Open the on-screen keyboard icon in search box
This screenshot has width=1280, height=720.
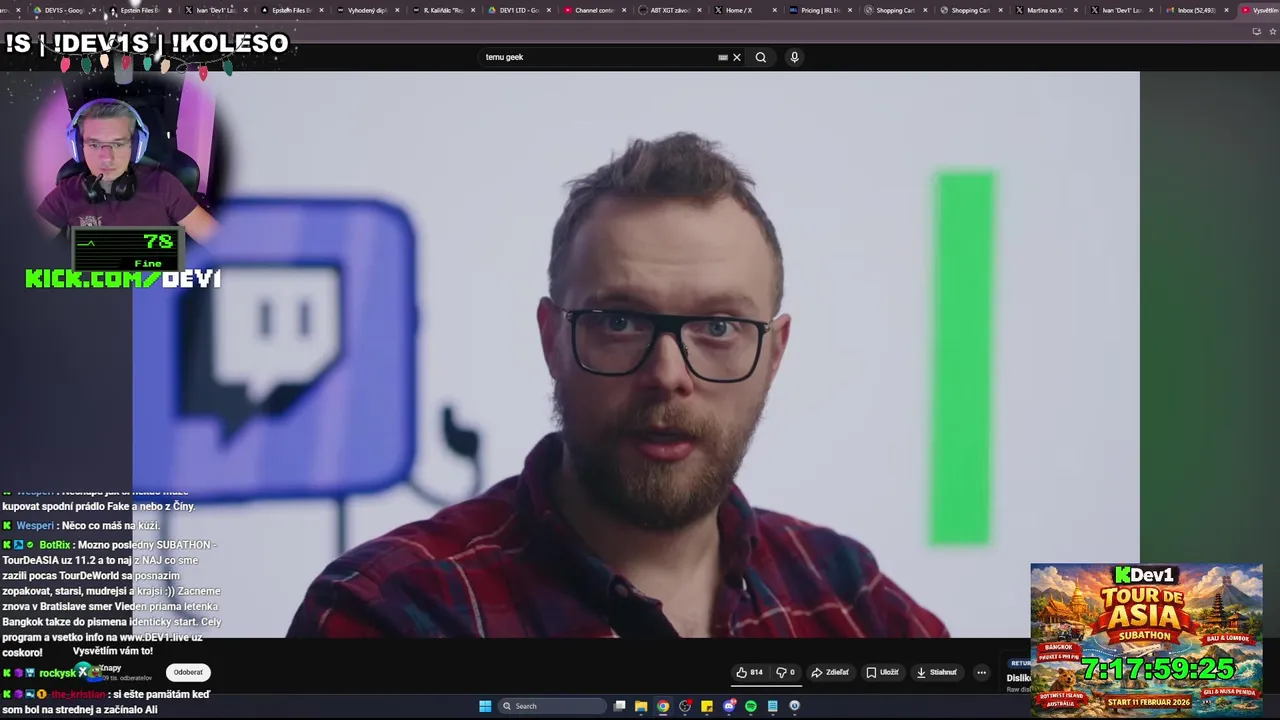click(723, 57)
